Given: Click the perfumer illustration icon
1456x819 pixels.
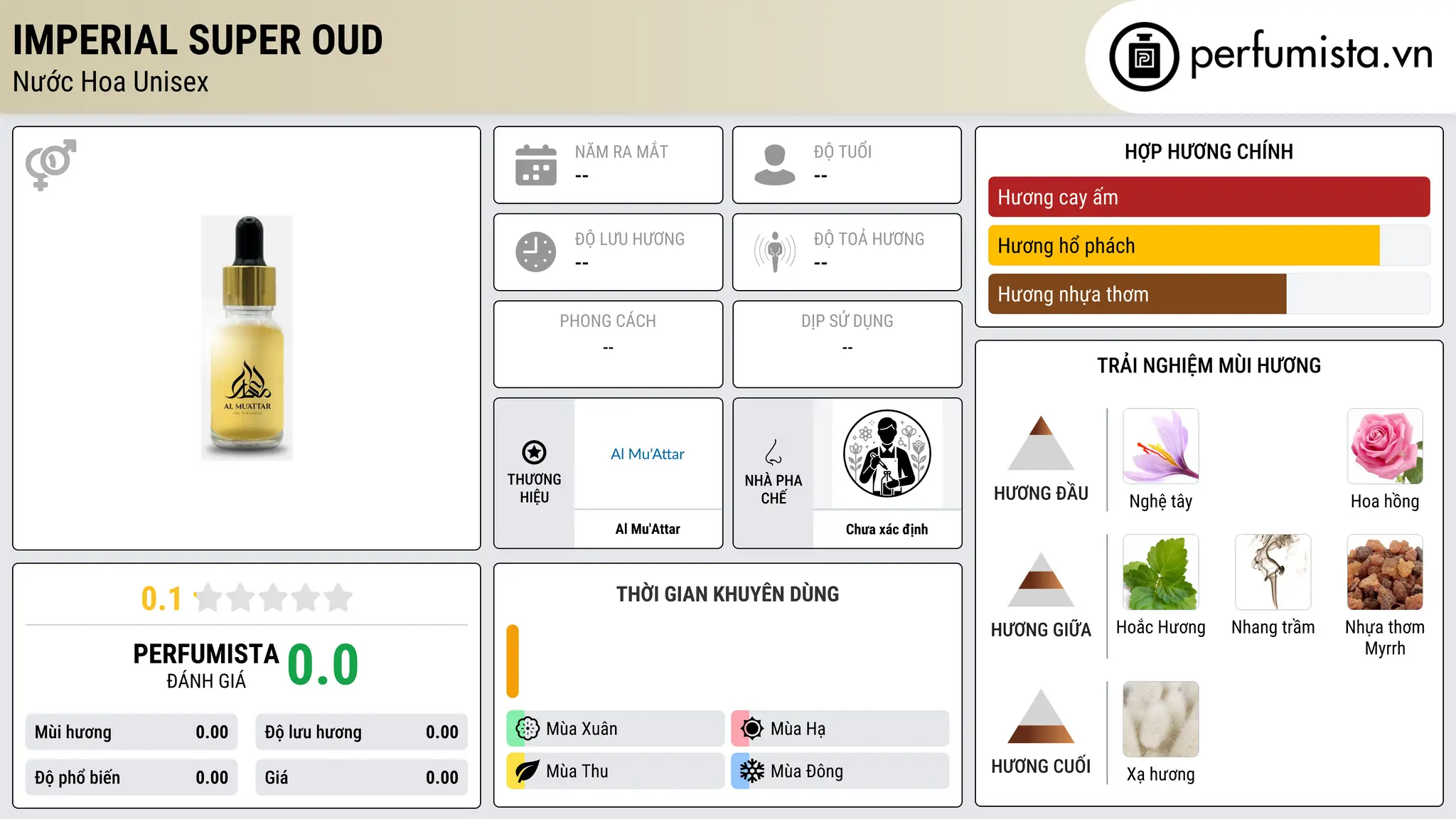Looking at the screenshot, I should coord(887,454).
